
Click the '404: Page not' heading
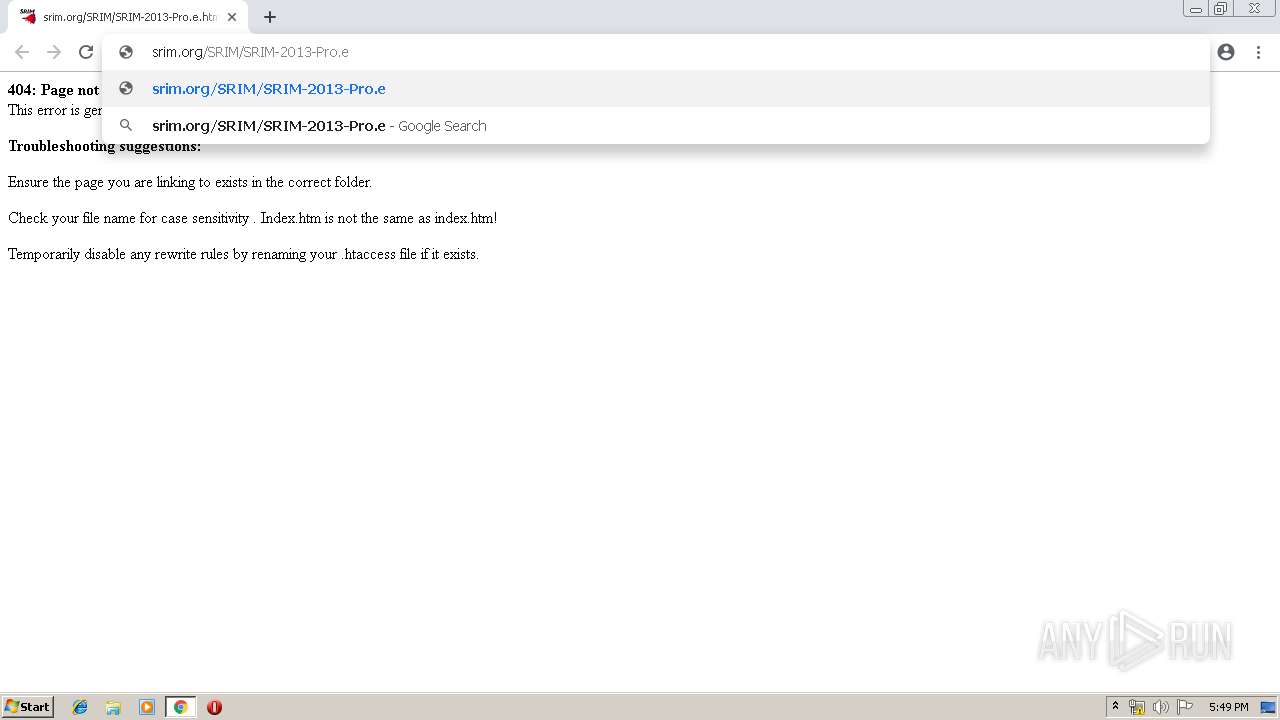[x=53, y=90]
